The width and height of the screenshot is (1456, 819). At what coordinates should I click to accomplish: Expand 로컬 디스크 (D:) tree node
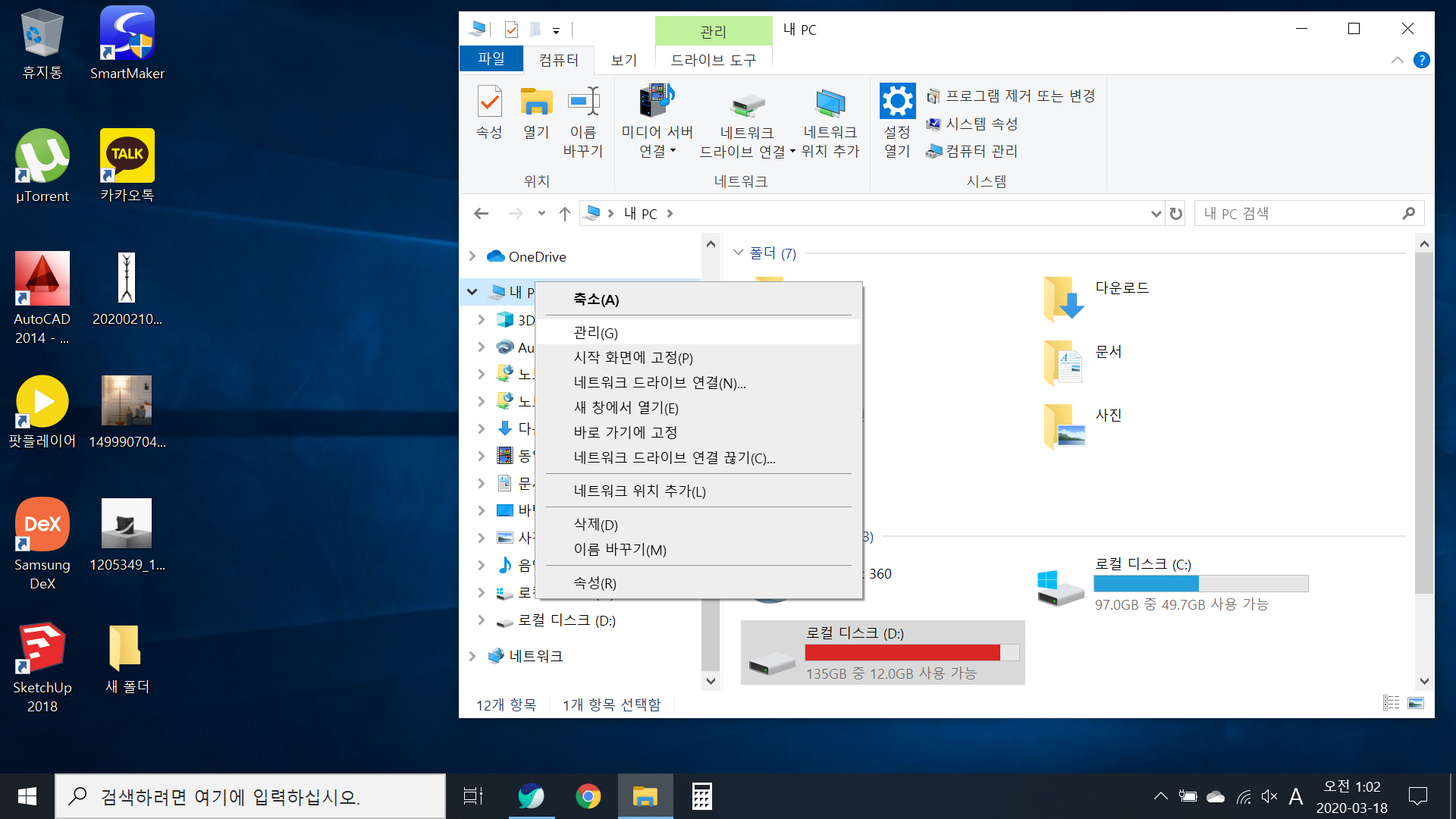pyautogui.click(x=482, y=620)
